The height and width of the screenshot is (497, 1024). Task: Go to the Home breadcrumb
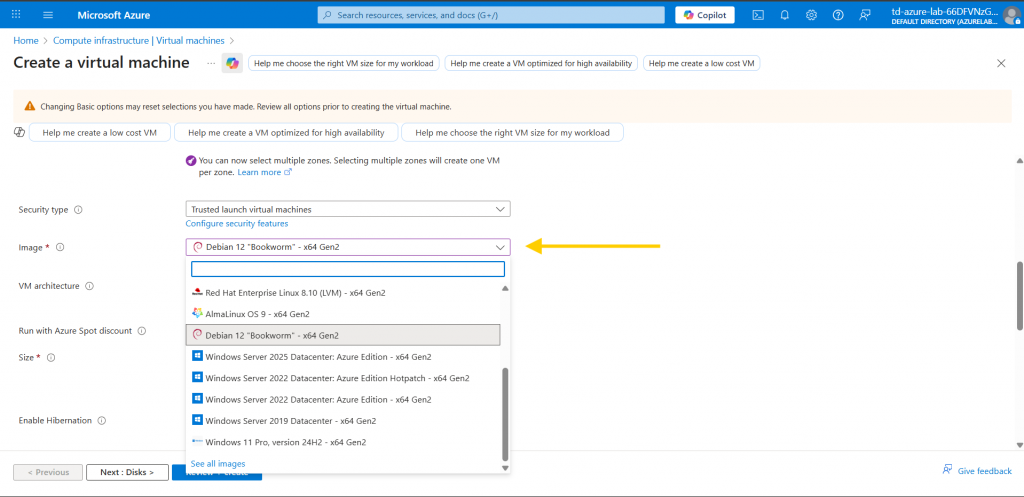pyautogui.click(x=25, y=40)
